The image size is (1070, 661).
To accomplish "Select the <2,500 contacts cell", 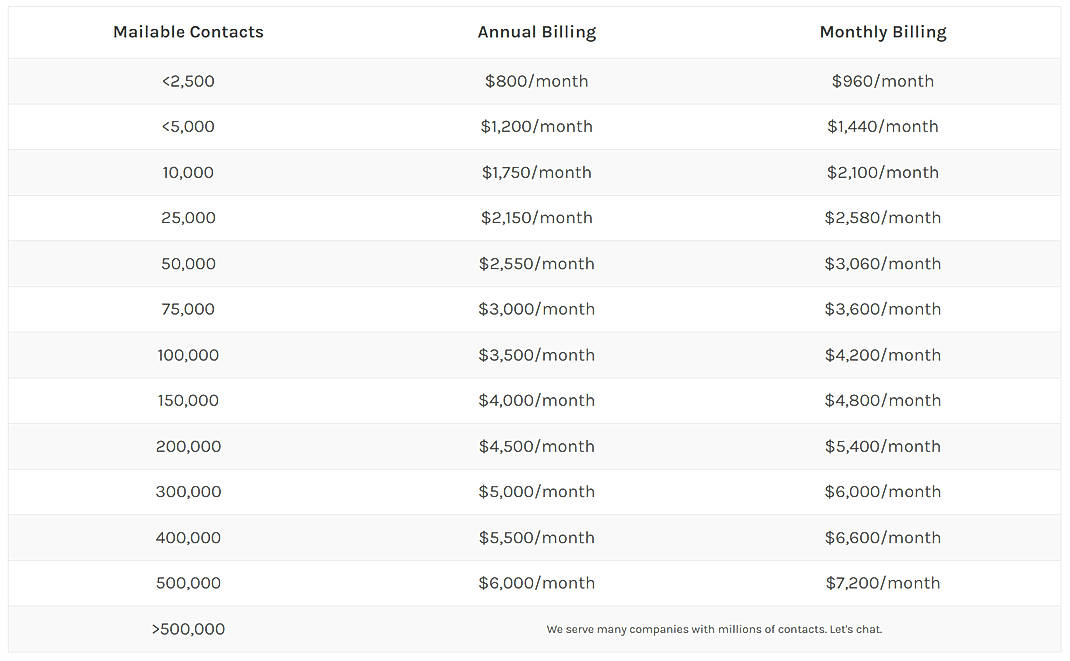I will click(x=188, y=81).
